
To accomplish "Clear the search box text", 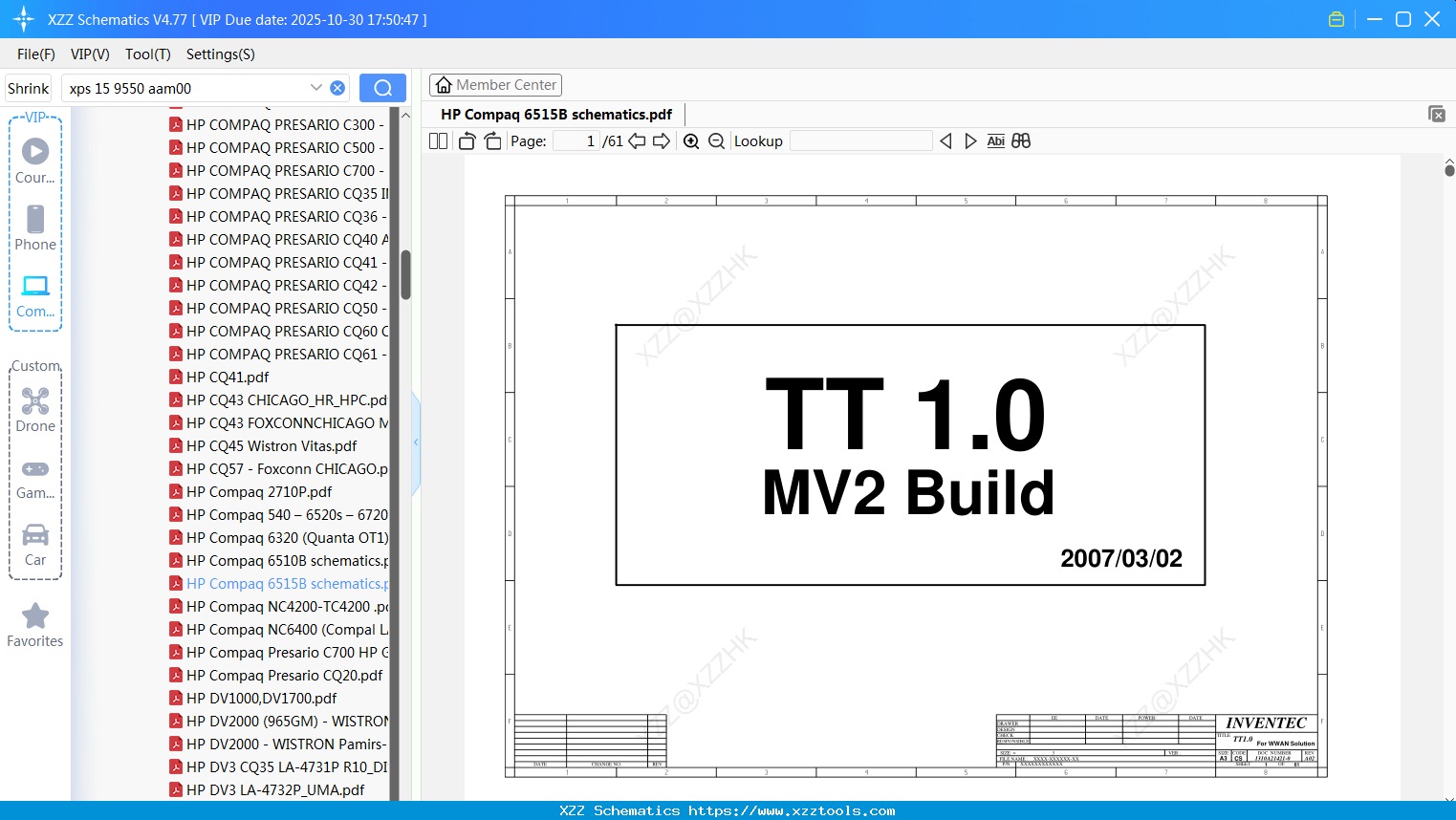I will pyautogui.click(x=337, y=88).
